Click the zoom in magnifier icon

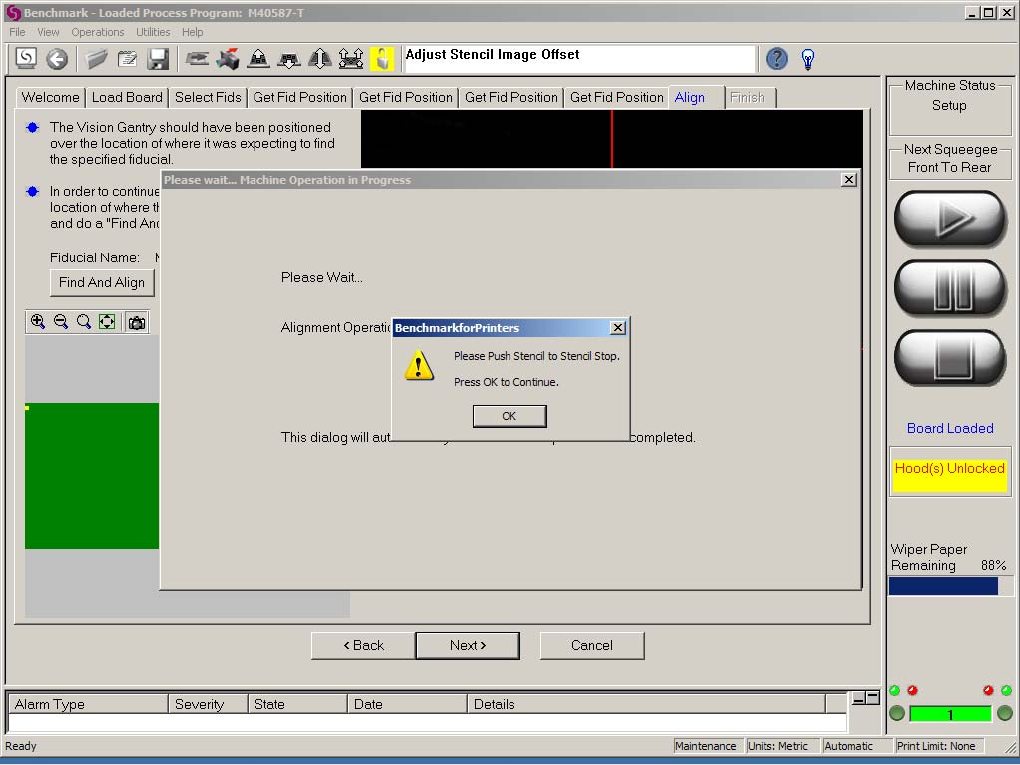[38, 322]
